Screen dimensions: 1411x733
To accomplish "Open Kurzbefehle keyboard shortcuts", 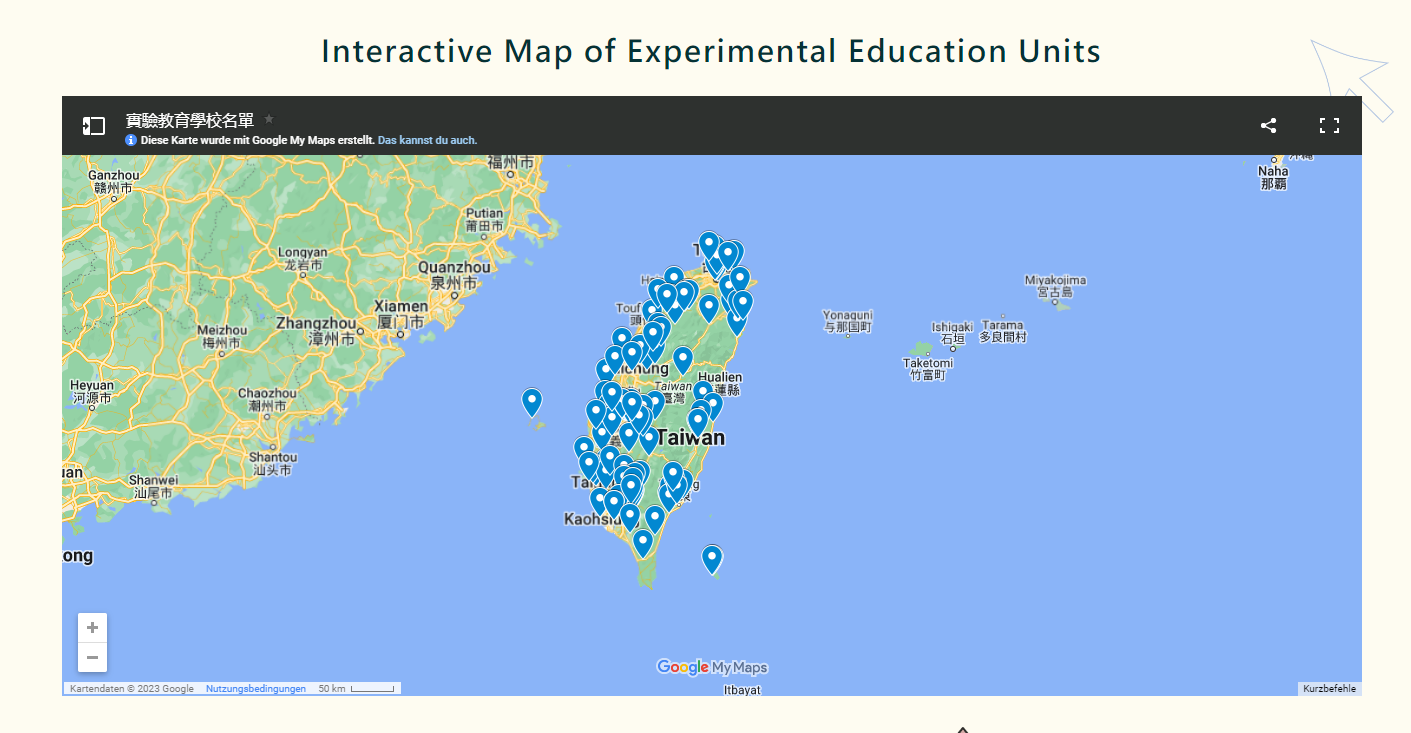I will (x=1330, y=689).
